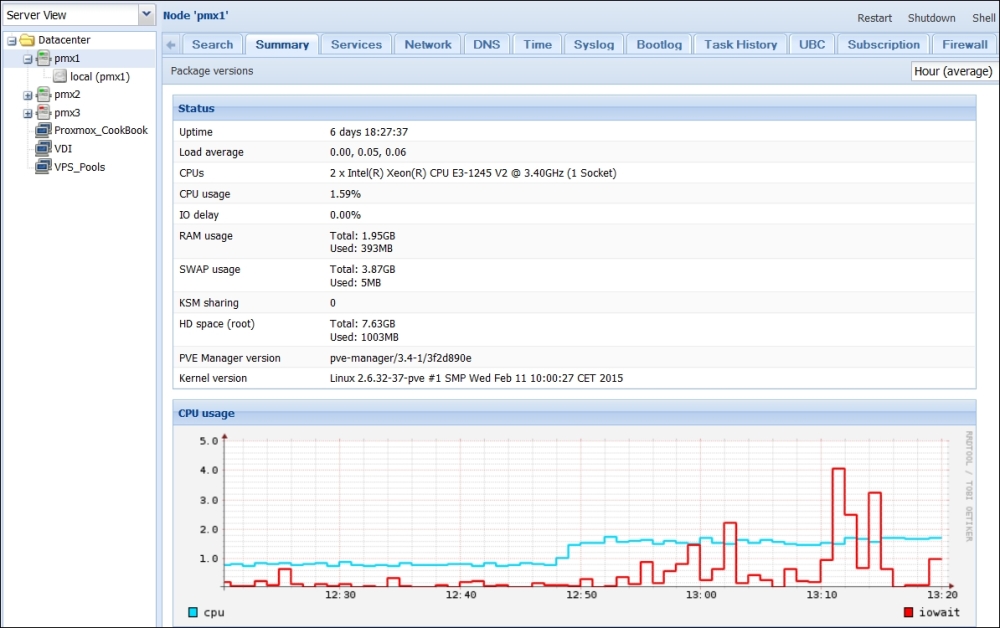Click the uptime value 6 days 18:27:37
This screenshot has width=1000, height=628.
tap(369, 132)
